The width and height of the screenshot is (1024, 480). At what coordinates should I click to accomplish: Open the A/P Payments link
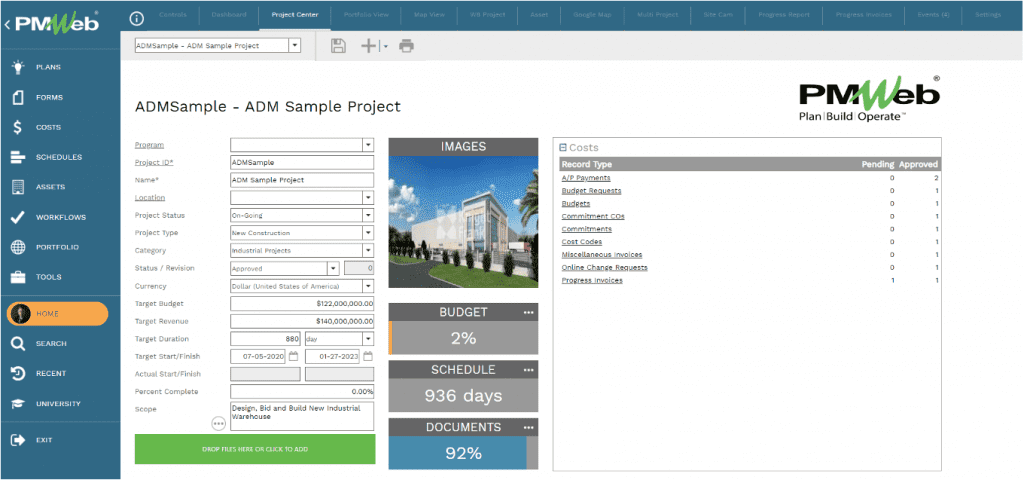586,178
